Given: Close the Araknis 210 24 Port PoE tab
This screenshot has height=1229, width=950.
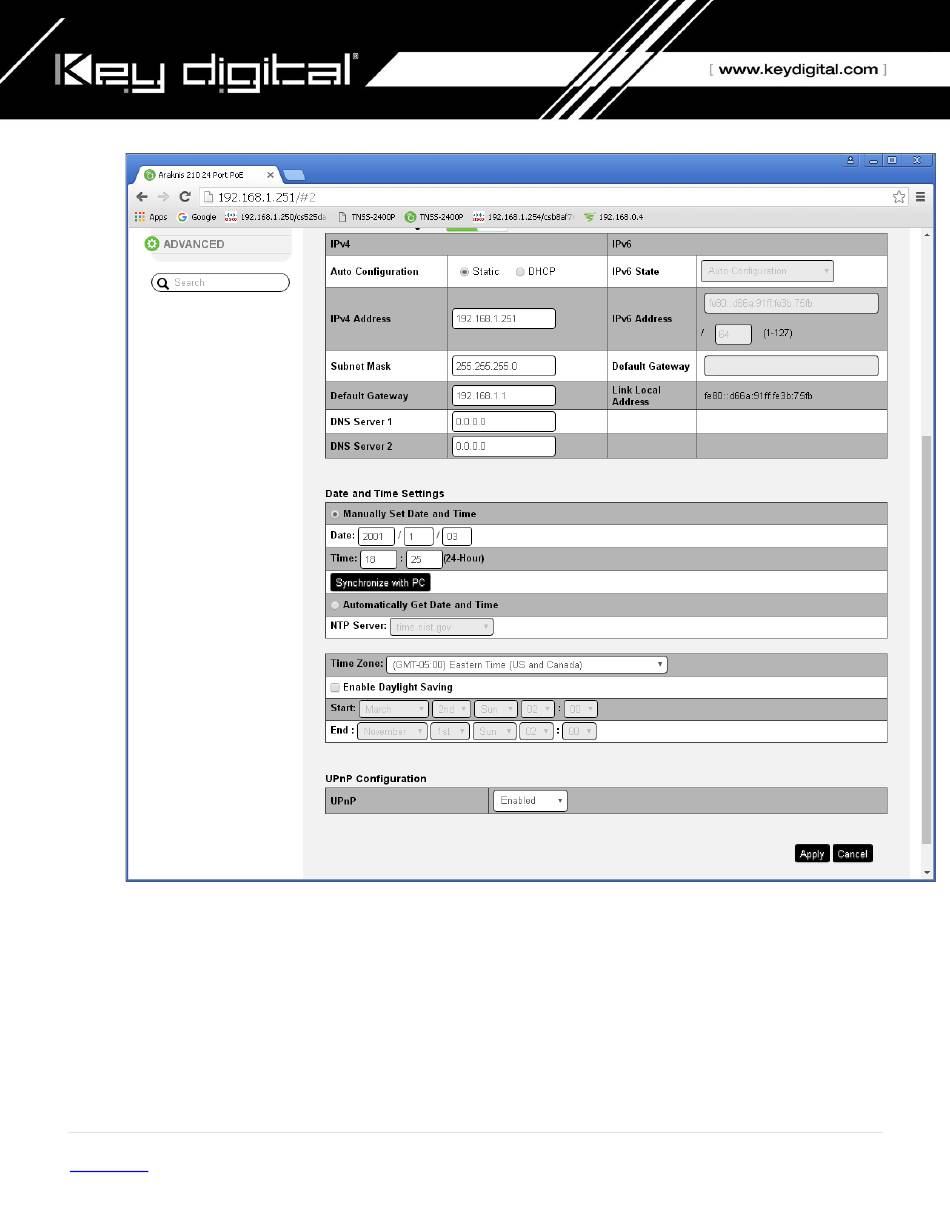Looking at the screenshot, I should click(x=270, y=174).
